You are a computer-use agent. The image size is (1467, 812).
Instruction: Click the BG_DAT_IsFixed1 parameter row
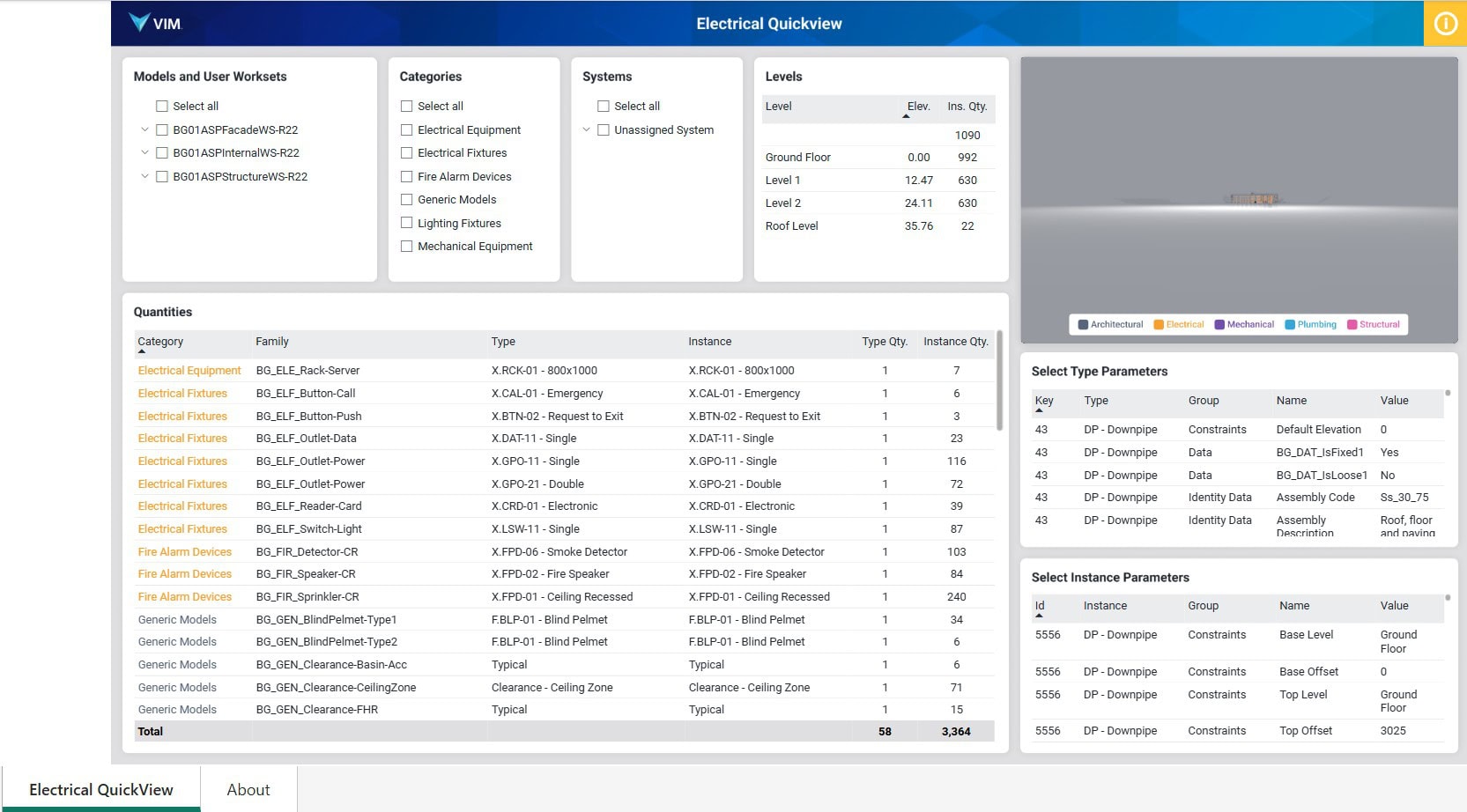1238,453
